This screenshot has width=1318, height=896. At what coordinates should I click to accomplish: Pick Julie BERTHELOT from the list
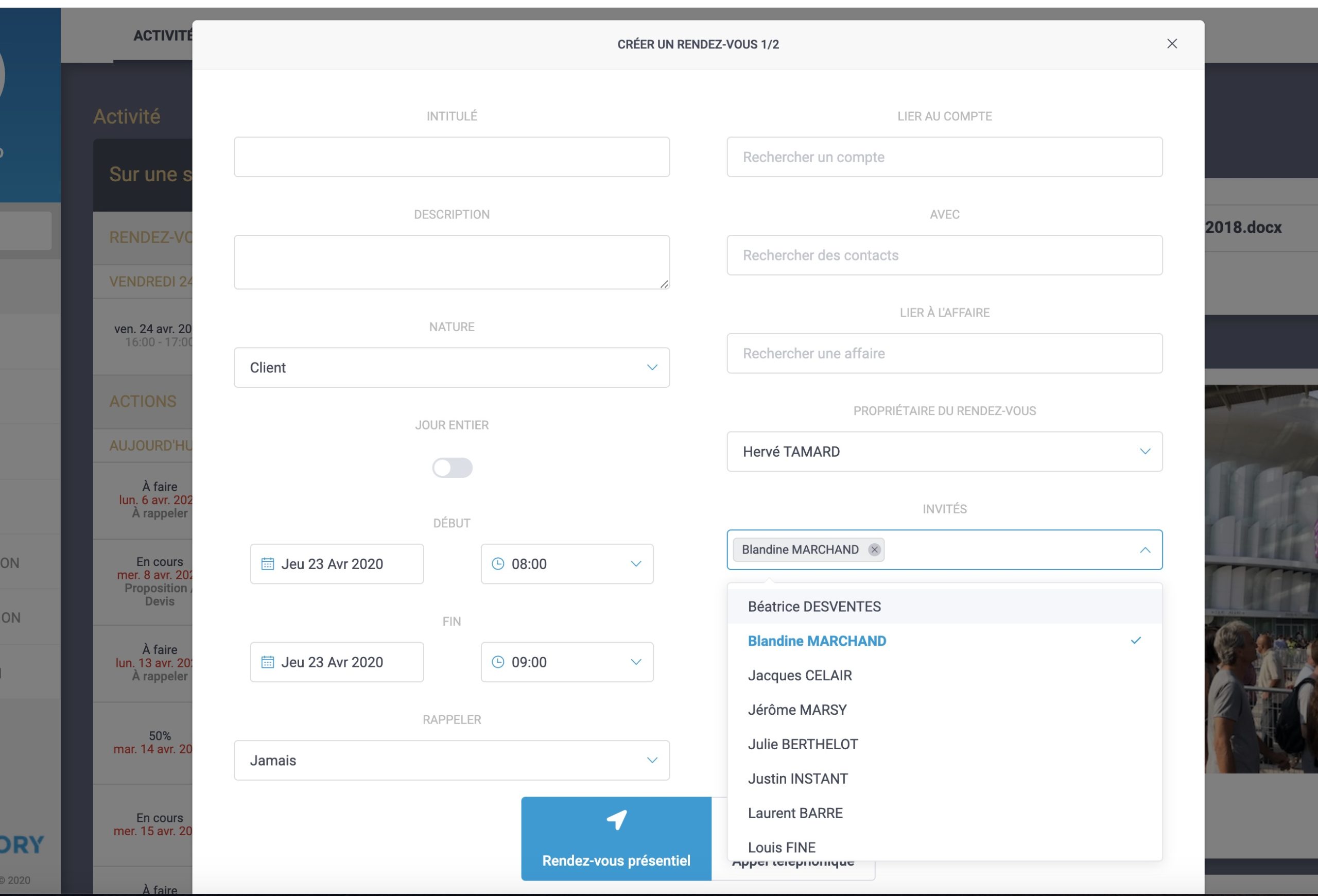803,744
